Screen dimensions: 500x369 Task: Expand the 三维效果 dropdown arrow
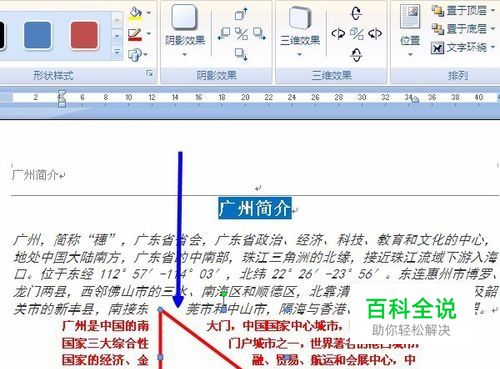[x=300, y=54]
